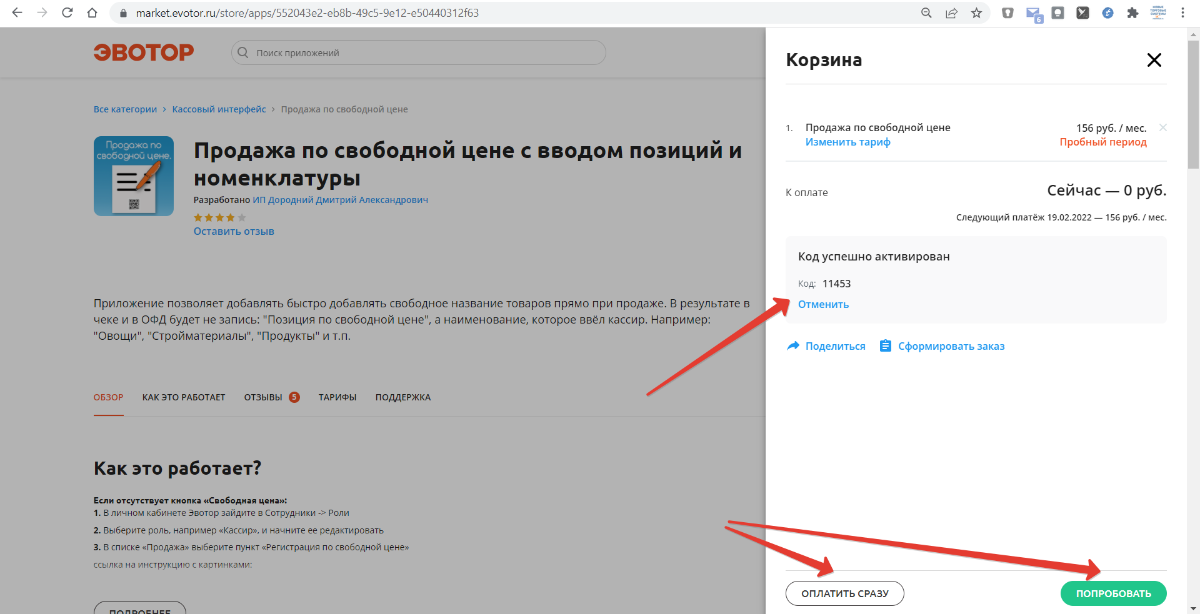Go back to the previous browser page
This screenshot has width=1200, height=614.
click(x=16, y=14)
